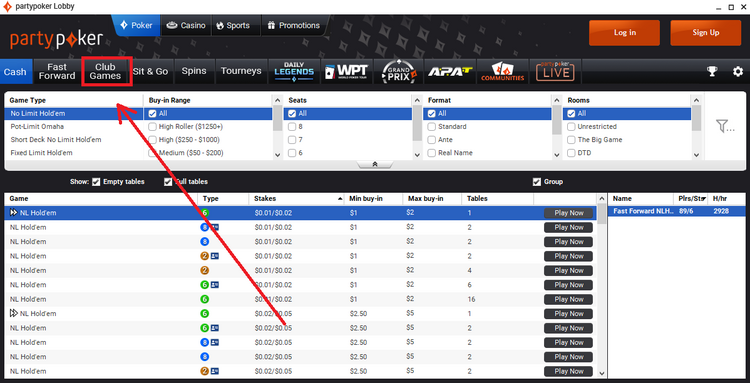The height and width of the screenshot is (383, 750).
Task: Check the 7 seats filter
Action: (292, 140)
